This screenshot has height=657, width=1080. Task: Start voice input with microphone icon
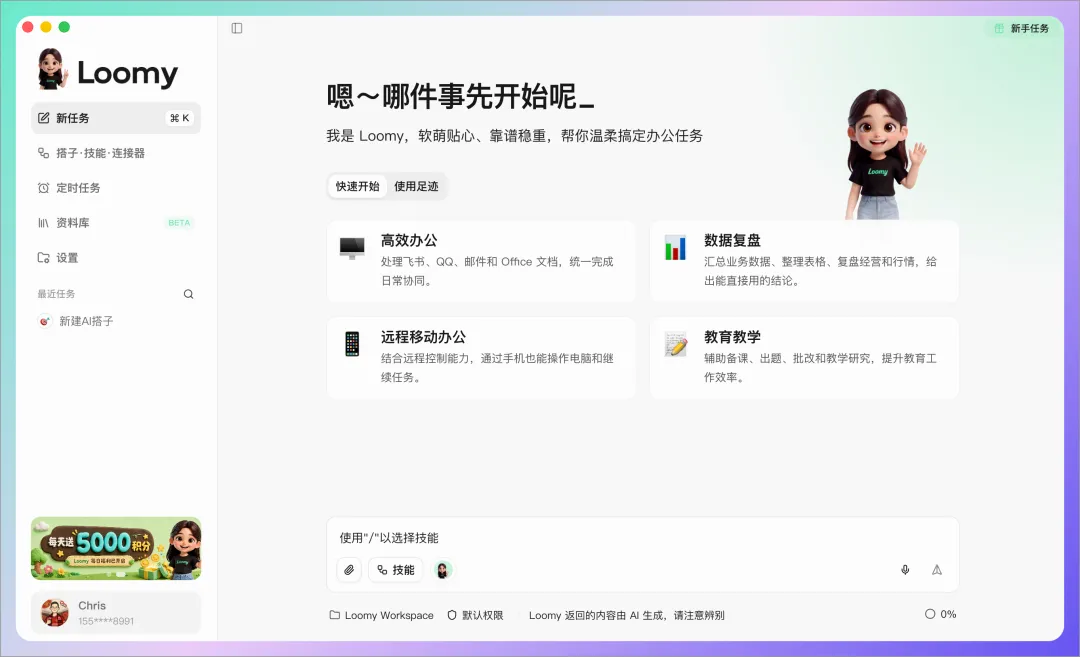(x=905, y=570)
